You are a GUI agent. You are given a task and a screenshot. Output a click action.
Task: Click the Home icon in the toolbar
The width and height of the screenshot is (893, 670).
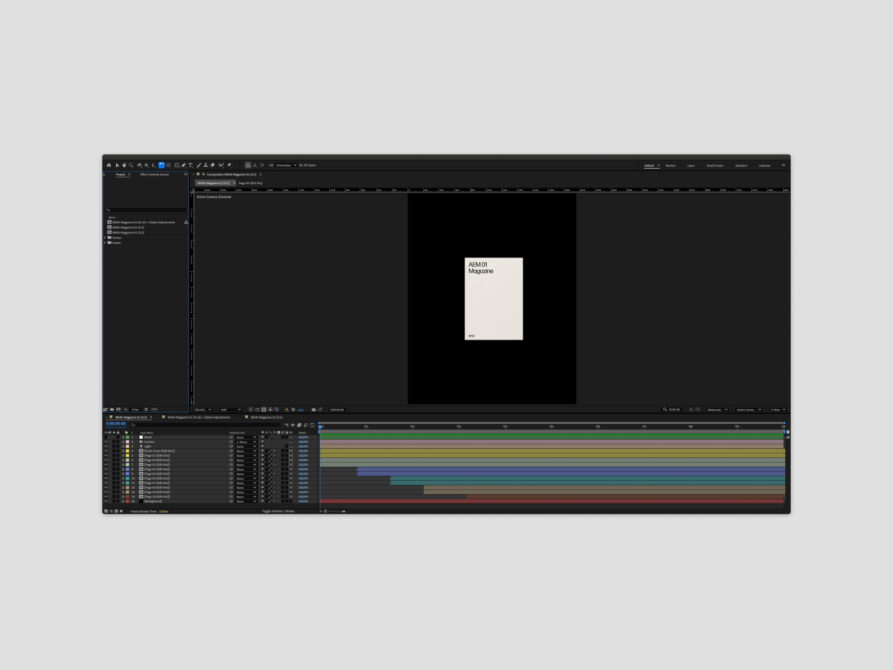tap(109, 165)
